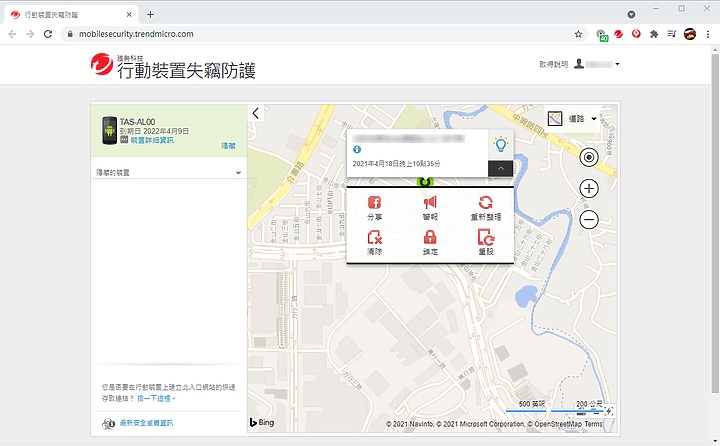
Task: Collapse the left device panel
Action: [256, 113]
